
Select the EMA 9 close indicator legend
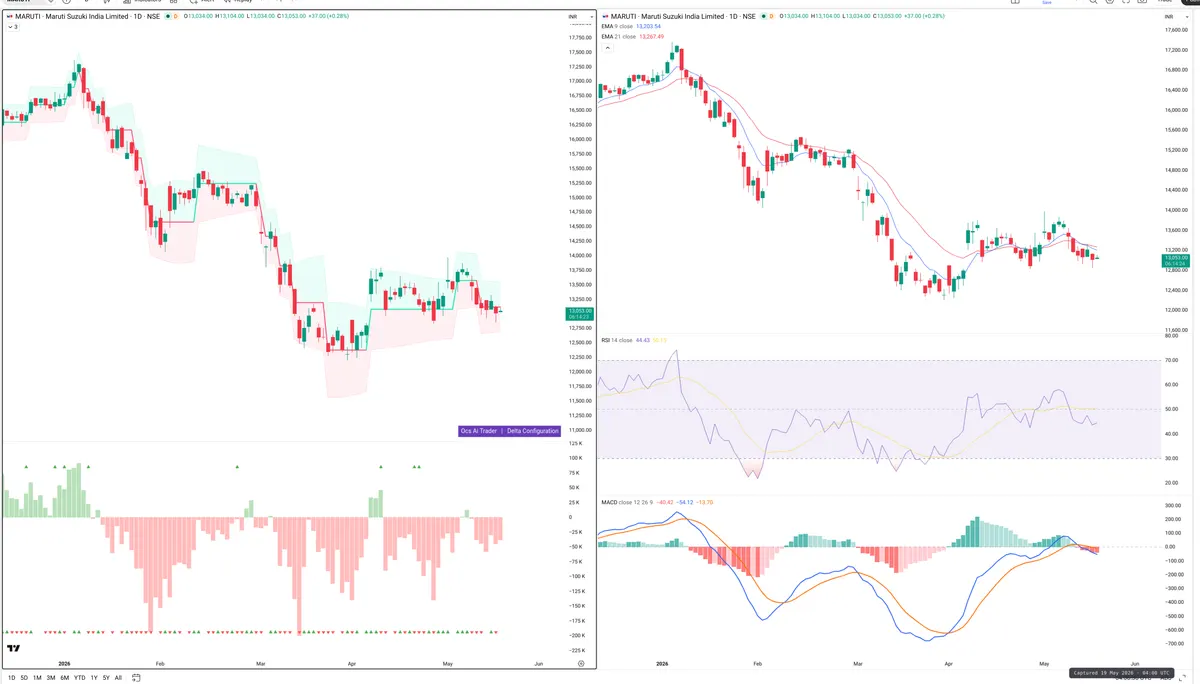[616, 26]
